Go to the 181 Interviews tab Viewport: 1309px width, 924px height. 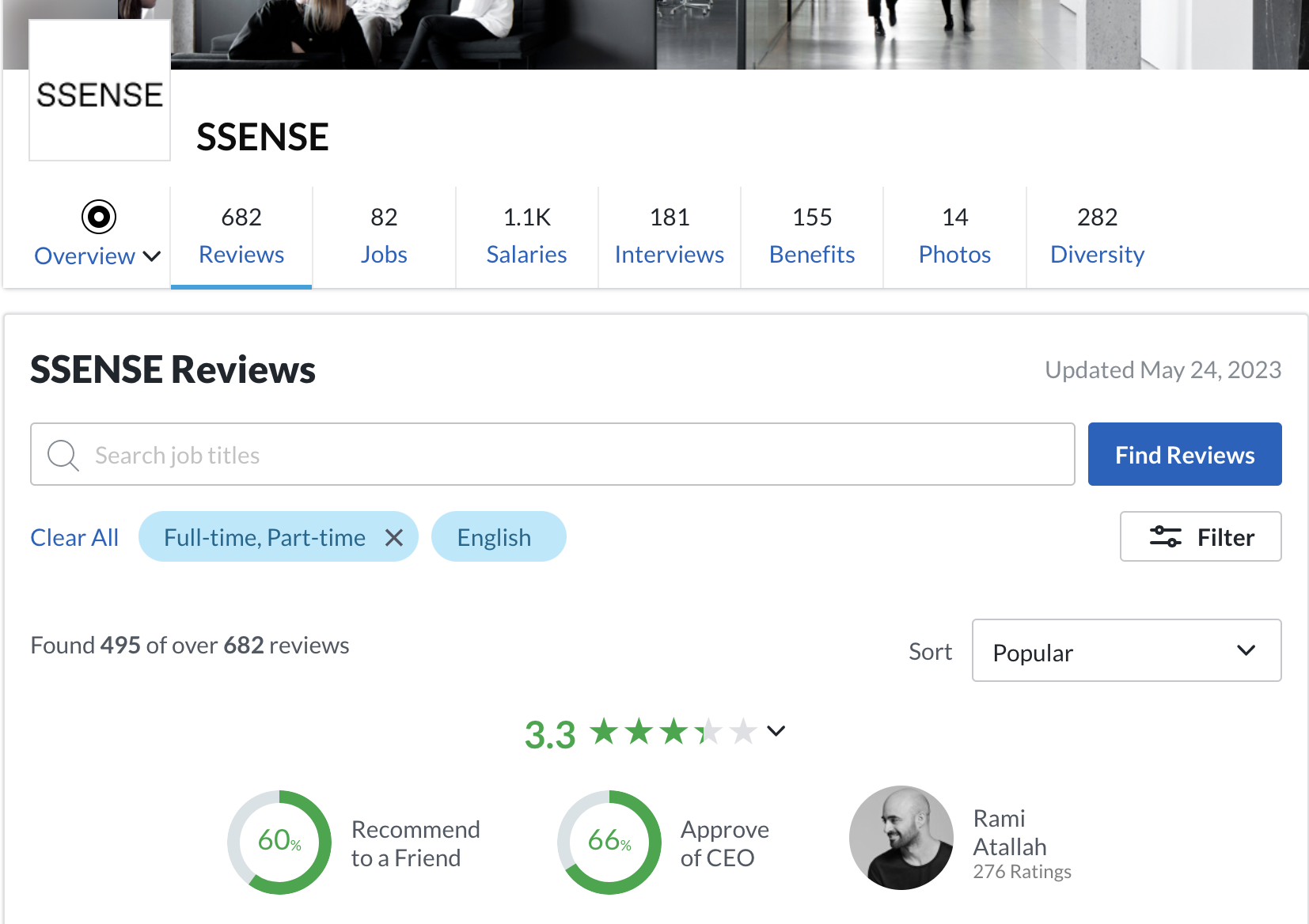pos(670,236)
